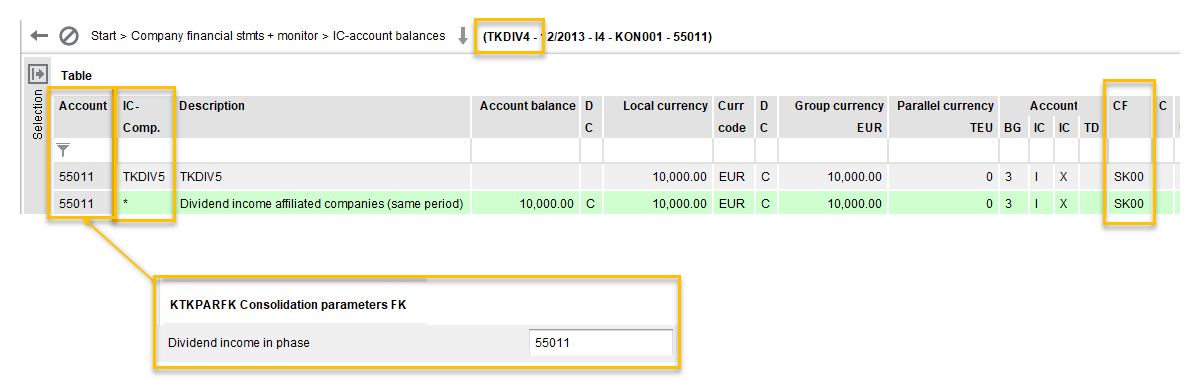
Task: Click the SK00 cell in first row
Action: [x=1129, y=177]
